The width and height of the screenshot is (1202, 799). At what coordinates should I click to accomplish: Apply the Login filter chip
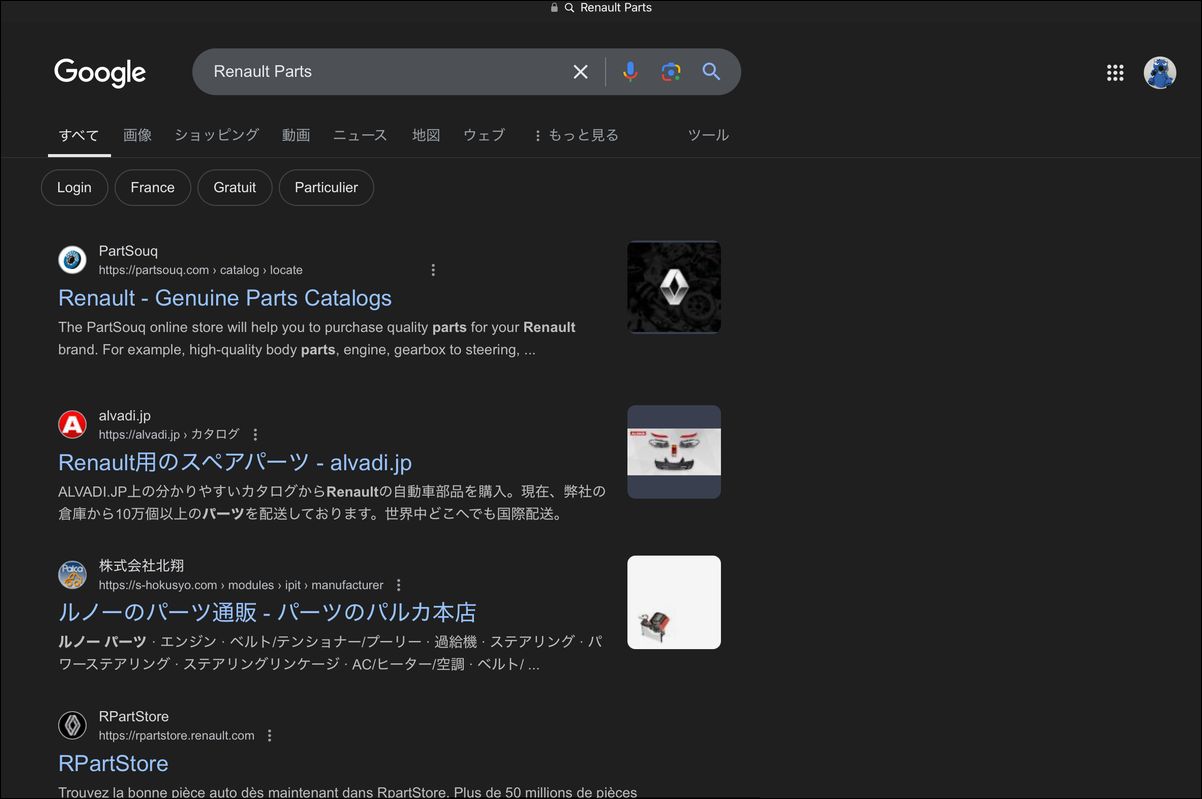tap(74, 188)
